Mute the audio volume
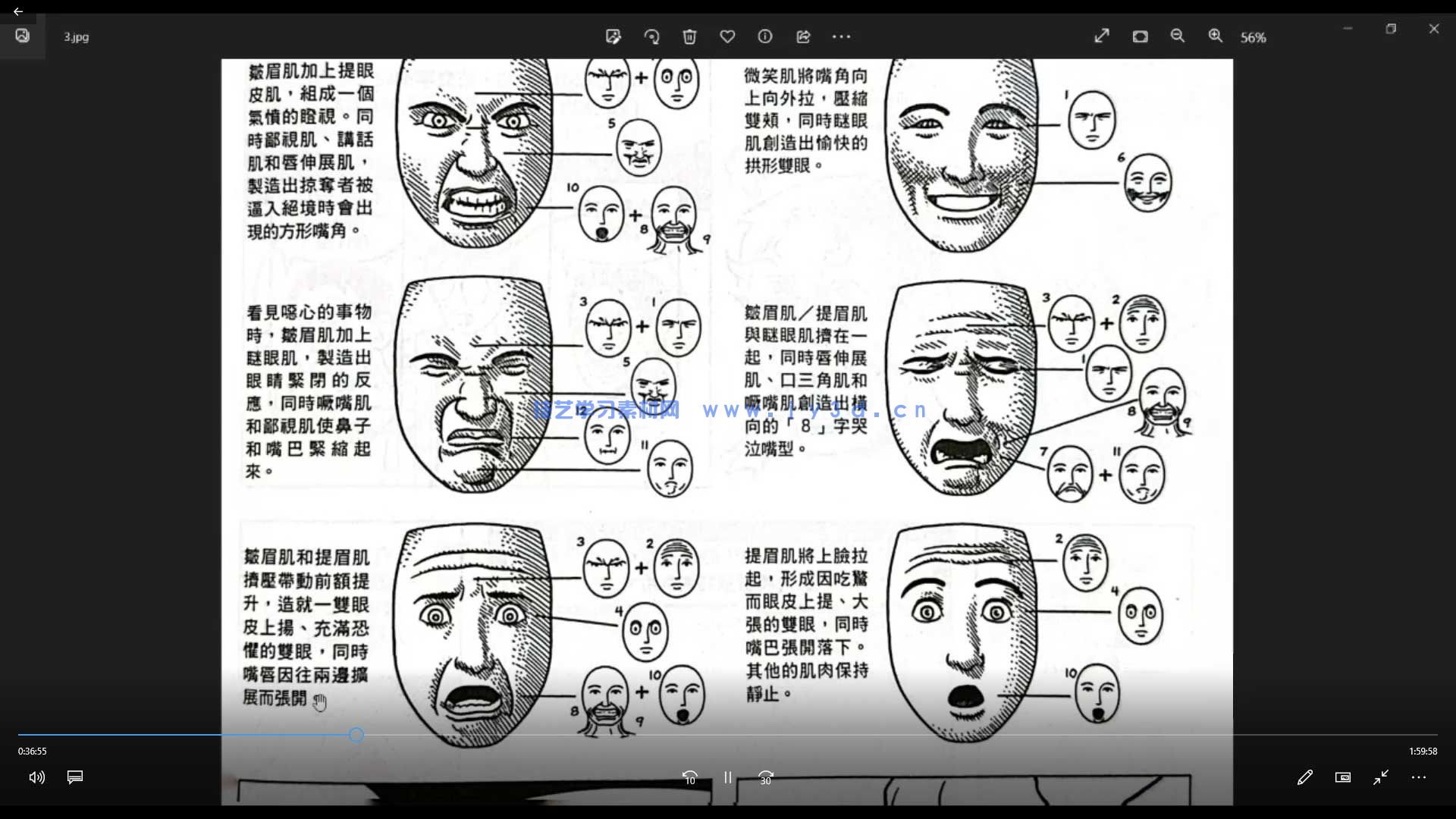1456x819 pixels. 36,777
